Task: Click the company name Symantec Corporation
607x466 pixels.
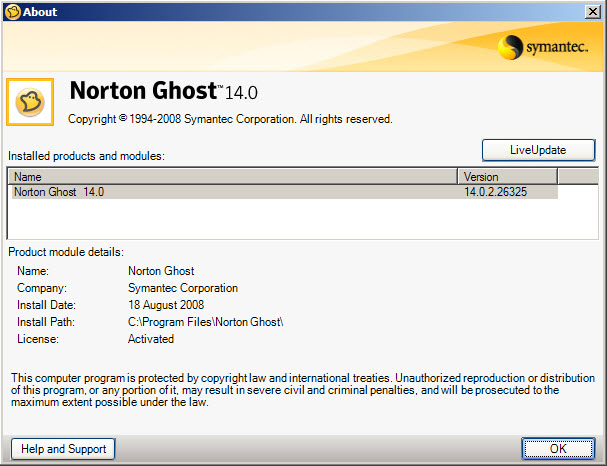Action: point(183,288)
